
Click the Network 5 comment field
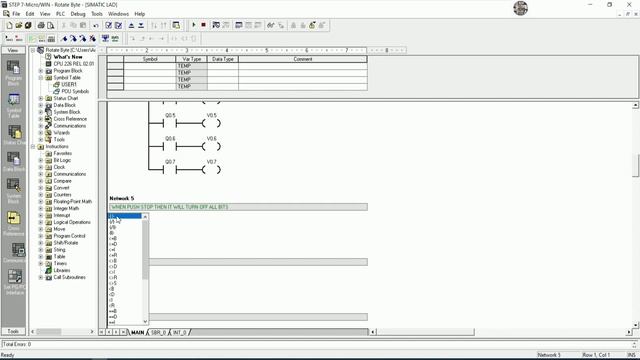238,207
